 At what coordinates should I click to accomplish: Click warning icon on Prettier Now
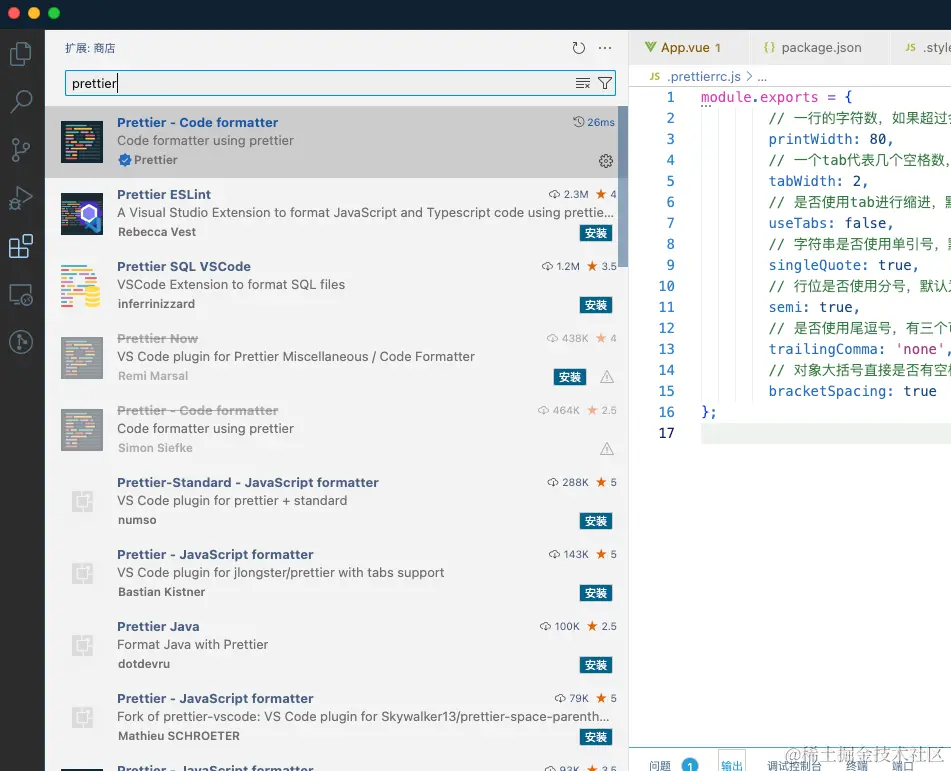coord(607,377)
